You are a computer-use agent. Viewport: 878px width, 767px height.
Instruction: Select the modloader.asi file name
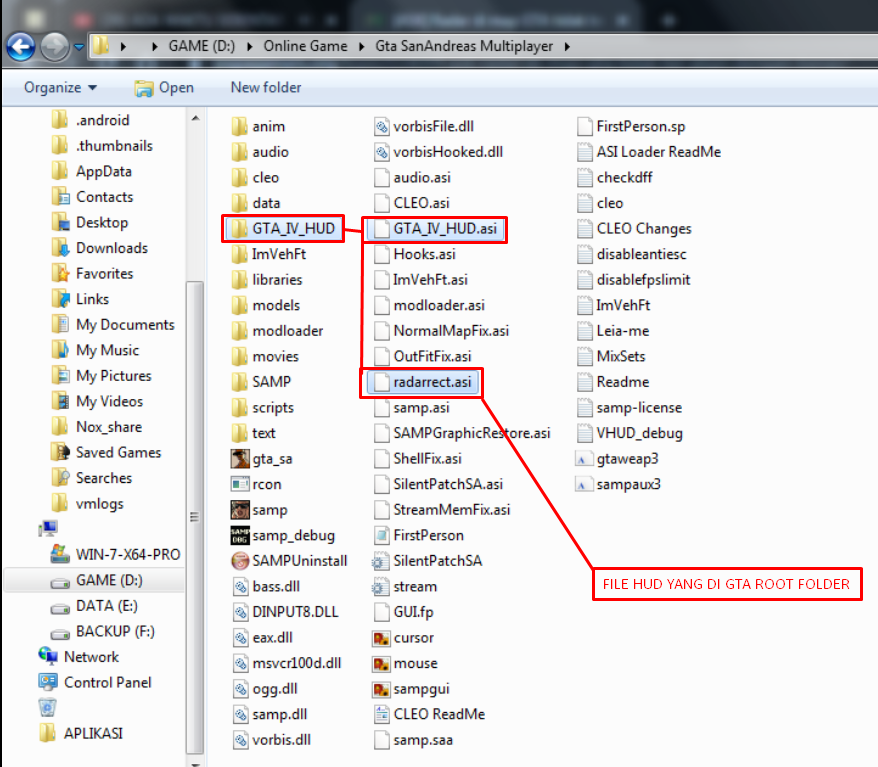click(439, 305)
